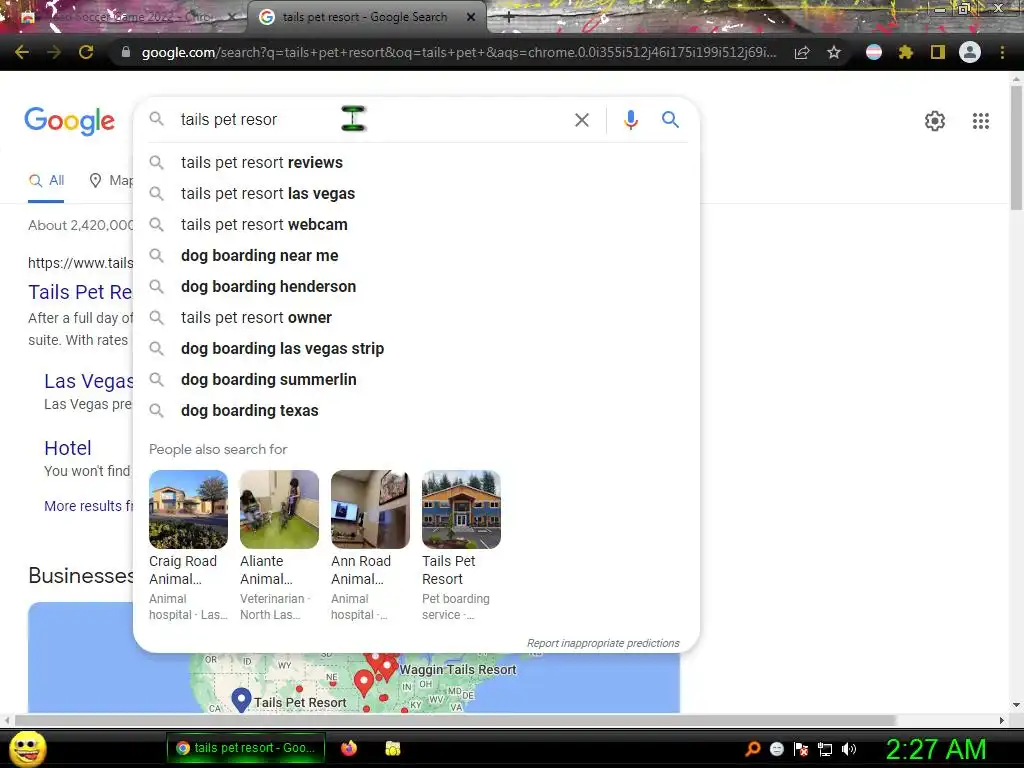Click the Google logo
Screen dimensions: 1024x768
point(69,121)
